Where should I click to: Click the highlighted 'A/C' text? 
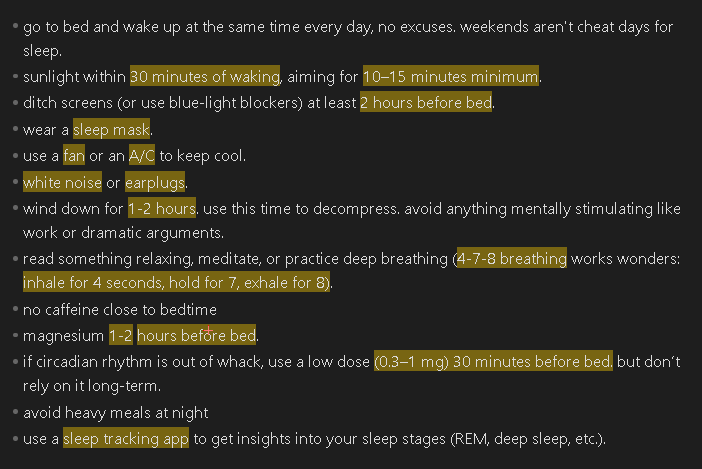point(141,156)
